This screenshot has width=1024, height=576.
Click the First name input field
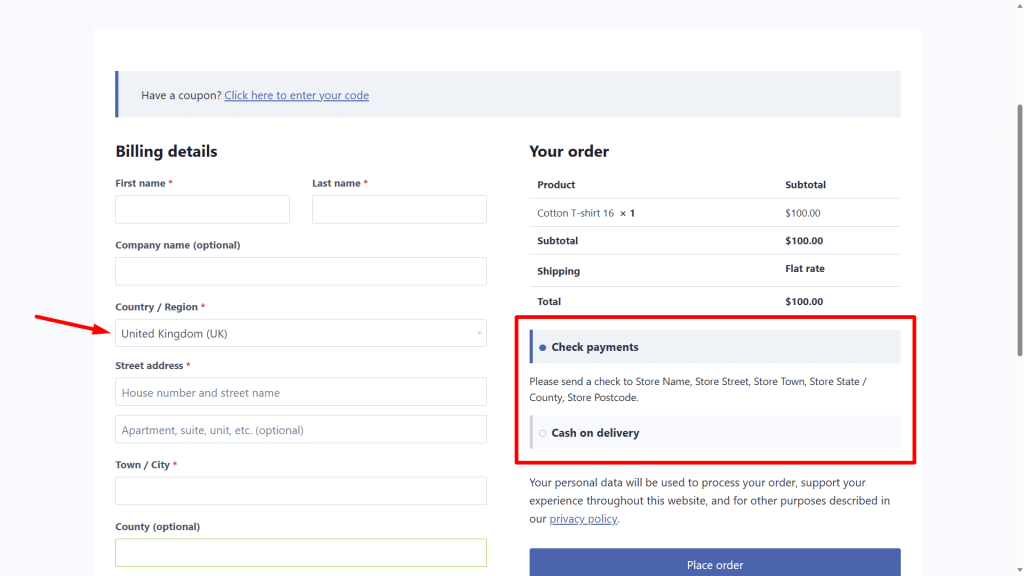[x=202, y=209]
